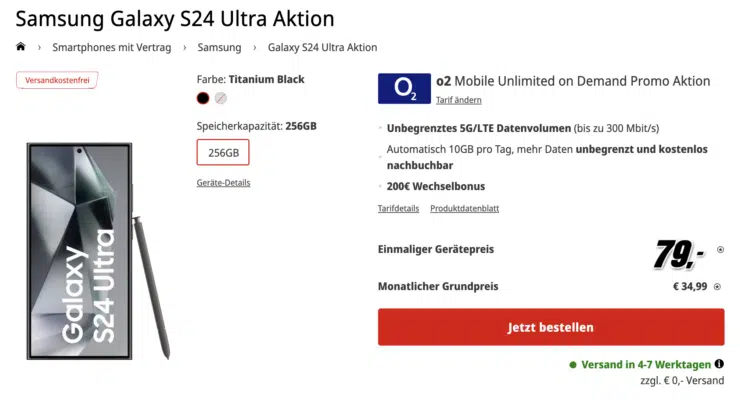Viewport: 740px width, 400px height.
Task: Select the crossed-out gray color swatch
Action: pyautogui.click(x=221, y=98)
